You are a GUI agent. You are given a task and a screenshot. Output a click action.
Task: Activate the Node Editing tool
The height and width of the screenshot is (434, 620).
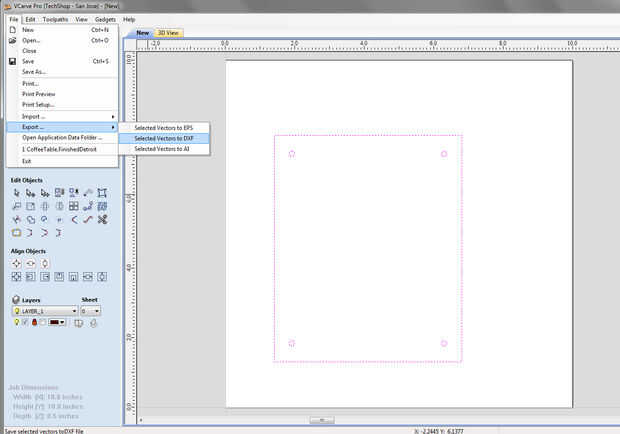[30, 193]
